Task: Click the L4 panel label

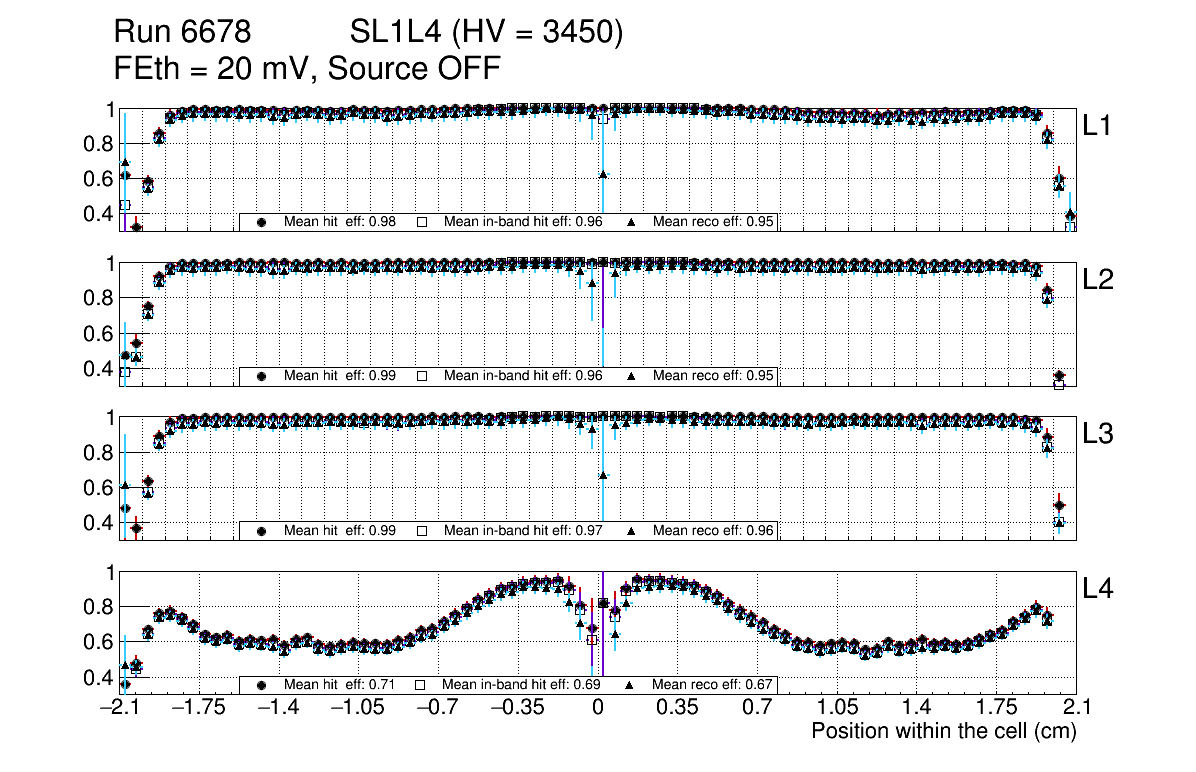Action: tap(1099, 590)
